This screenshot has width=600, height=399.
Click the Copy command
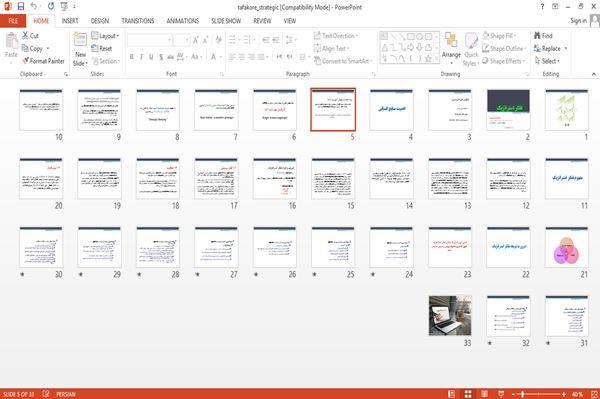[33, 48]
